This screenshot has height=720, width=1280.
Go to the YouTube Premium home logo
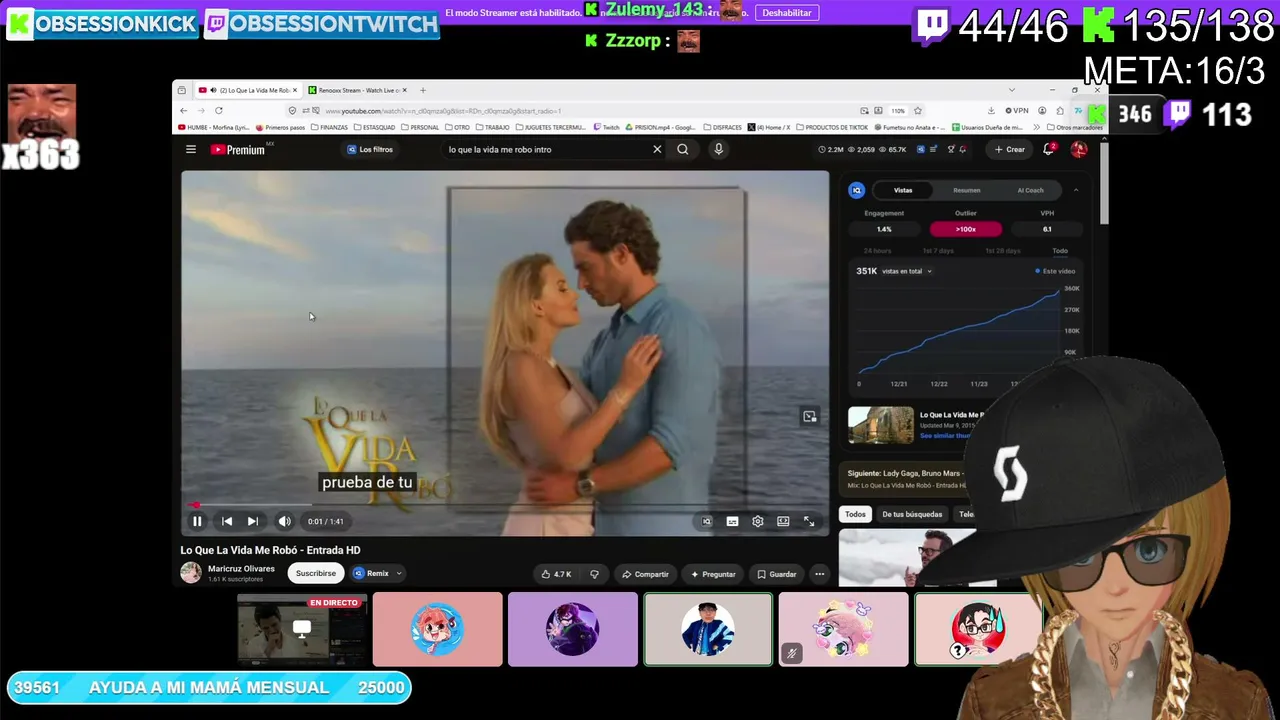coord(238,150)
